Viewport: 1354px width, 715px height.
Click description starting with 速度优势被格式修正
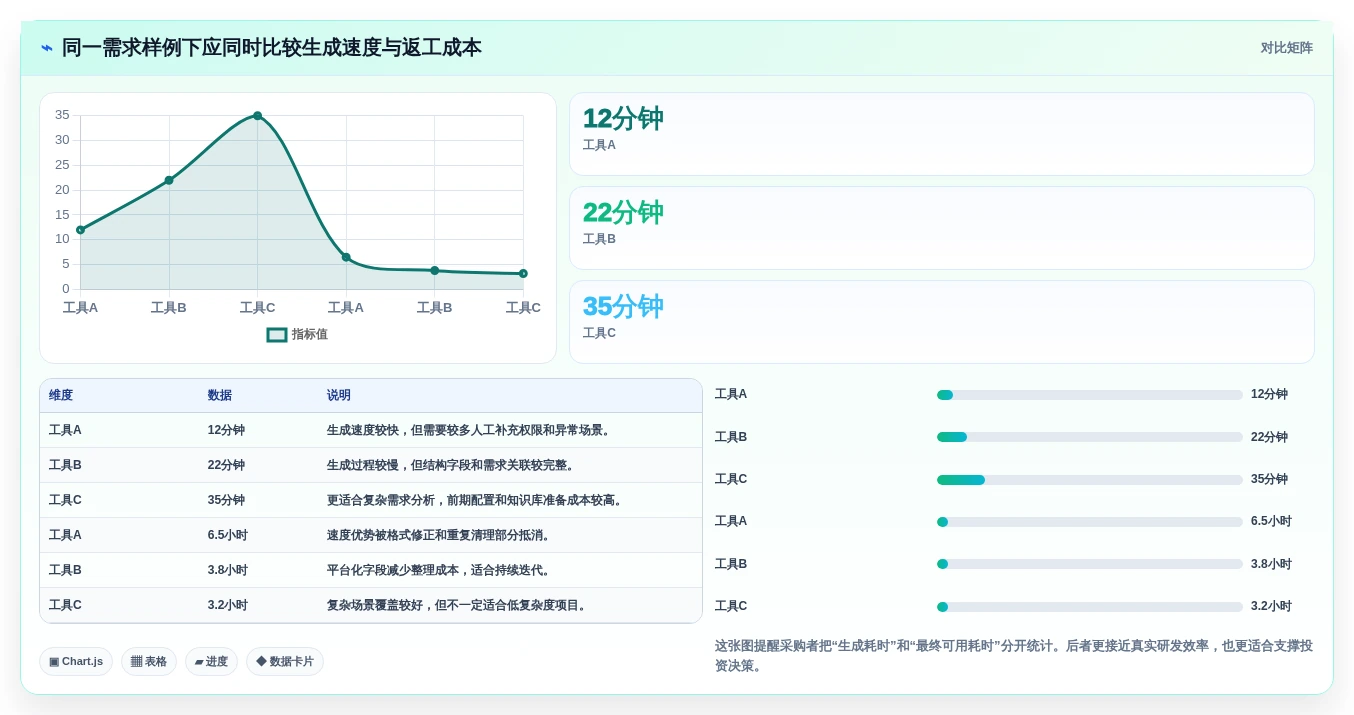pyautogui.click(x=440, y=536)
